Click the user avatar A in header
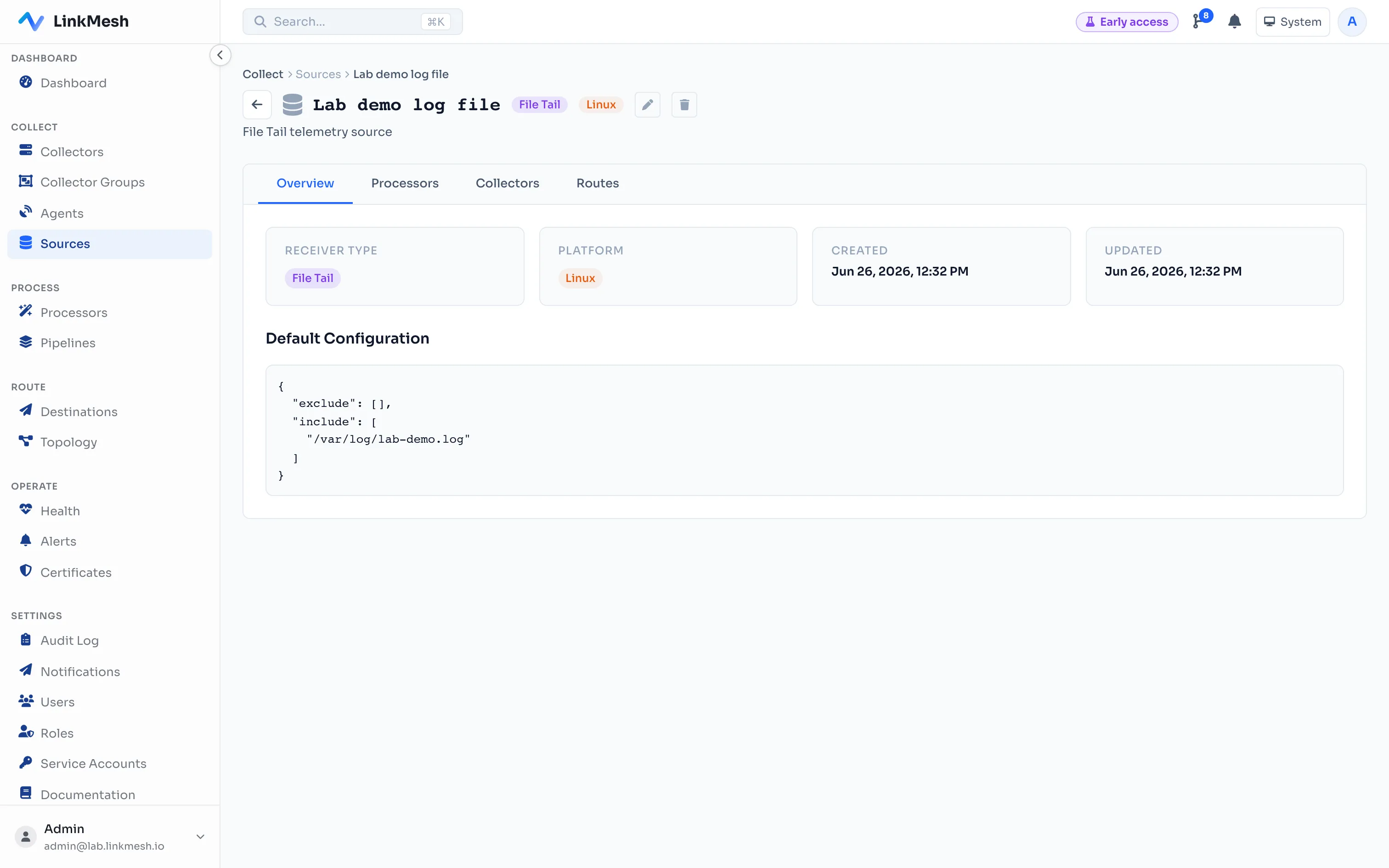 click(1352, 22)
